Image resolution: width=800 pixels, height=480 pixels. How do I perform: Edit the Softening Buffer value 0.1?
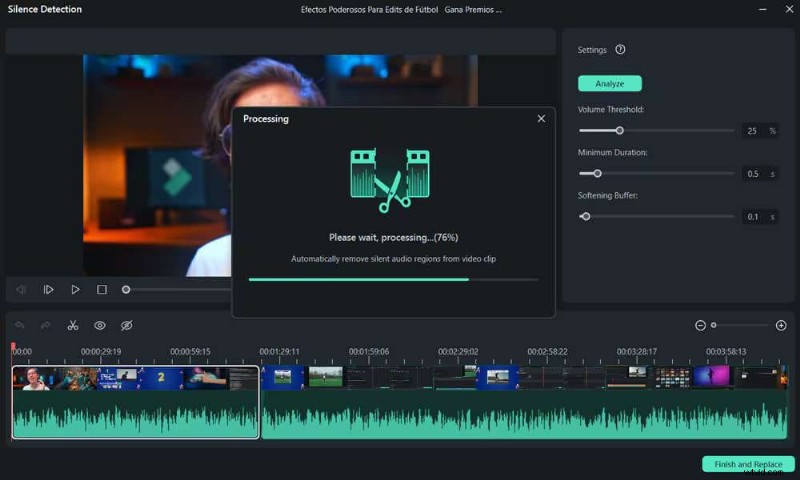point(753,217)
